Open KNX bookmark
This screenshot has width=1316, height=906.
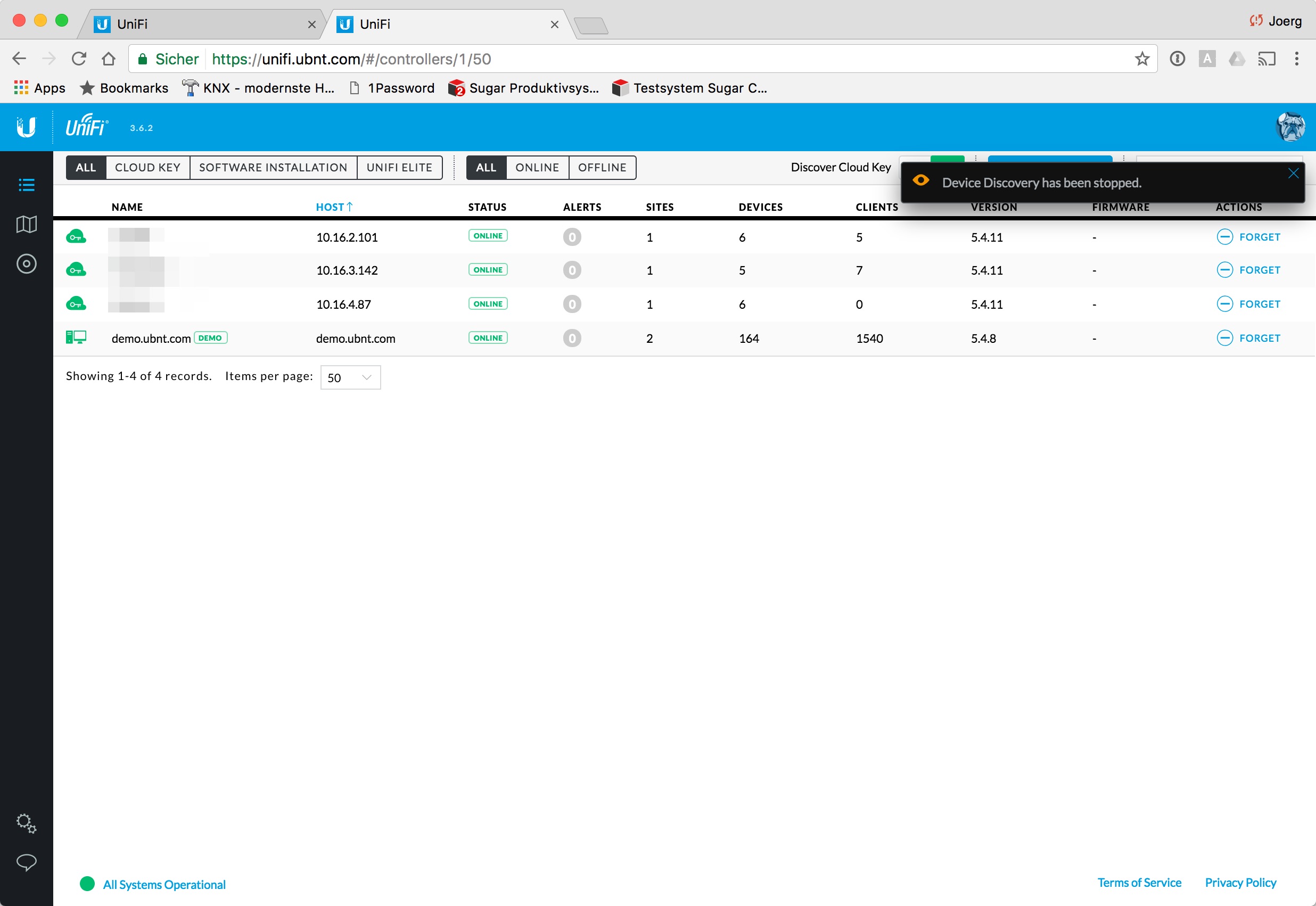click(258, 88)
